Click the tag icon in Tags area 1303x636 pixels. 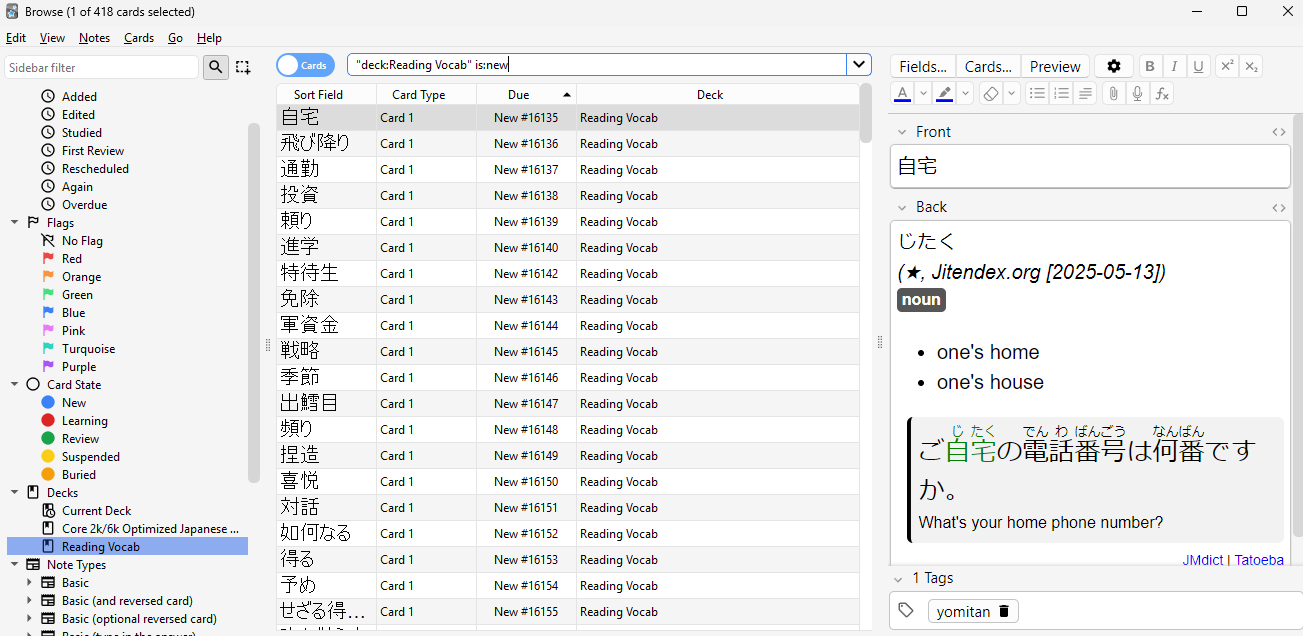(x=906, y=610)
